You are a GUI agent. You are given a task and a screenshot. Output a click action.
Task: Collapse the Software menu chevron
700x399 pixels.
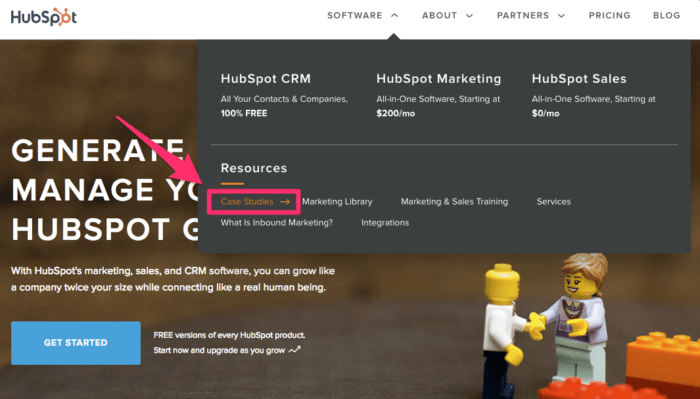[x=394, y=15]
